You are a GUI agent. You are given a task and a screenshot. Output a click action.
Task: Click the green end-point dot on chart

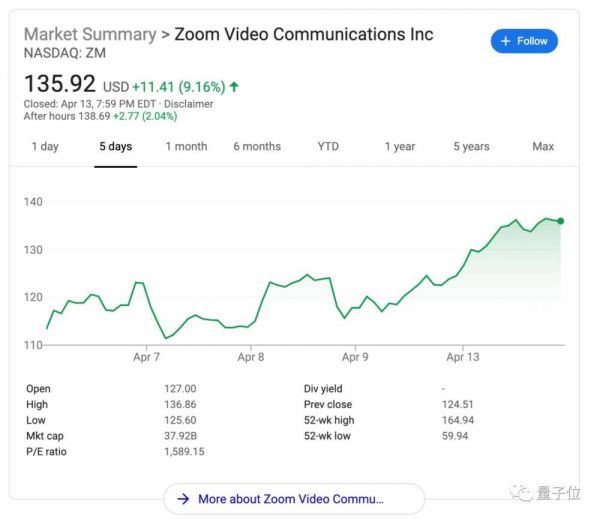[x=560, y=221]
